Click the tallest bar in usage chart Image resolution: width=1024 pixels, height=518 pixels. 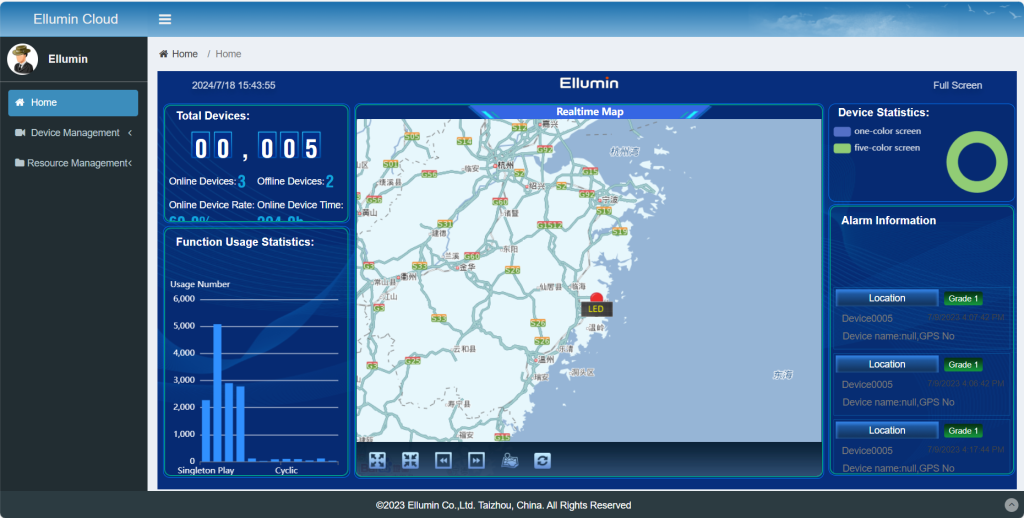[x=217, y=392]
